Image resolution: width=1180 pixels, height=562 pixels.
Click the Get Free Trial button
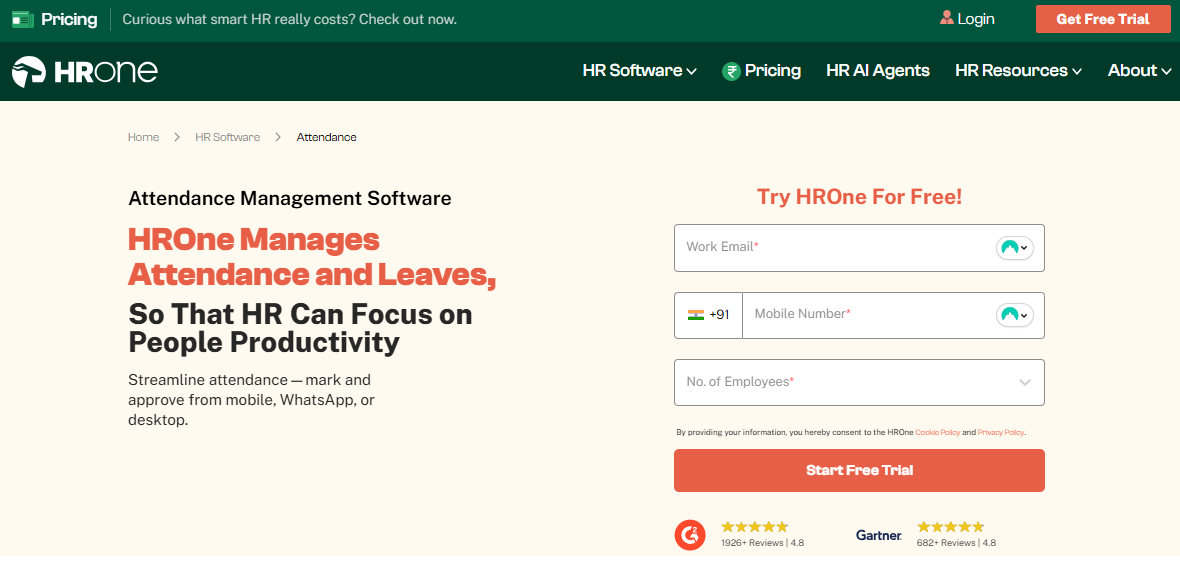coord(1102,19)
